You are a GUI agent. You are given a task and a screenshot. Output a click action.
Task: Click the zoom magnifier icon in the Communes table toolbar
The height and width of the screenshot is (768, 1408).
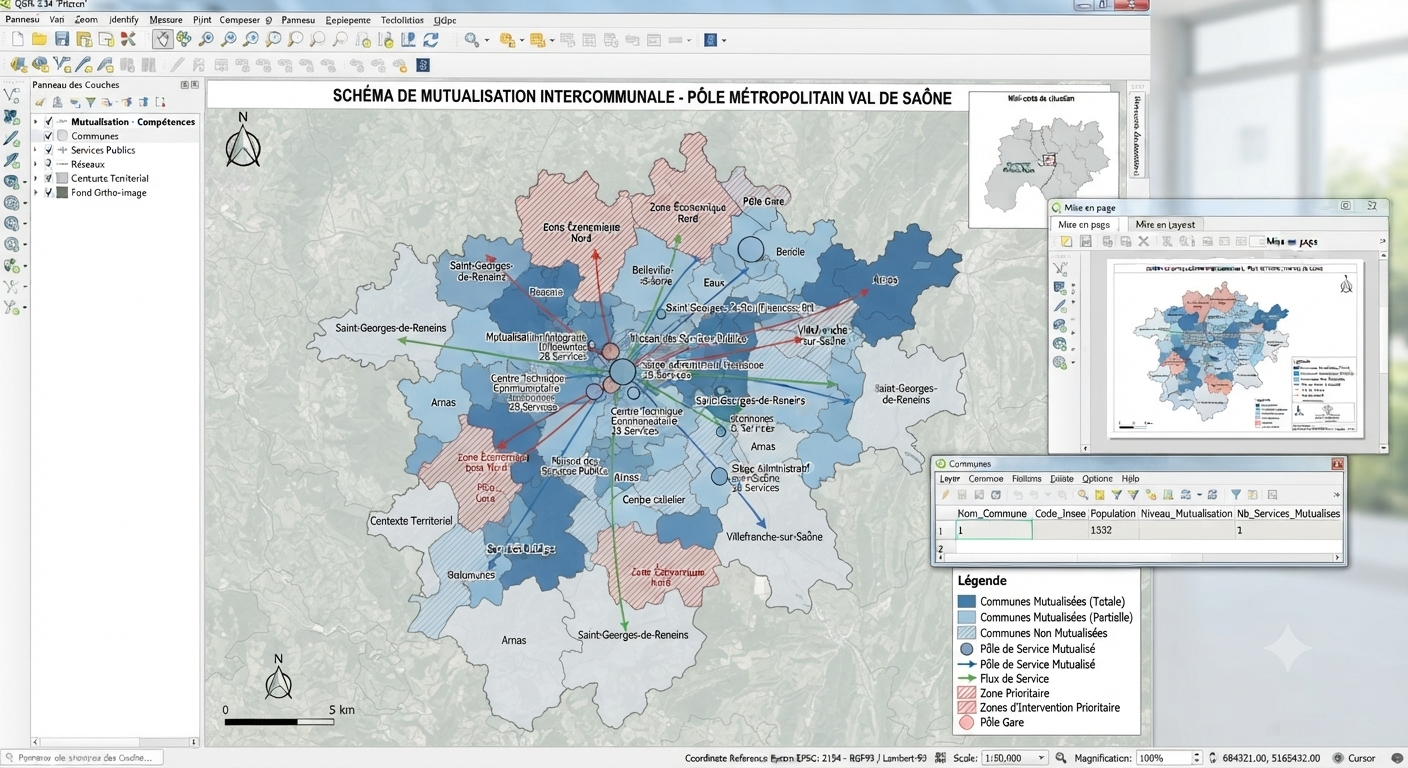pyautogui.click(x=1082, y=495)
